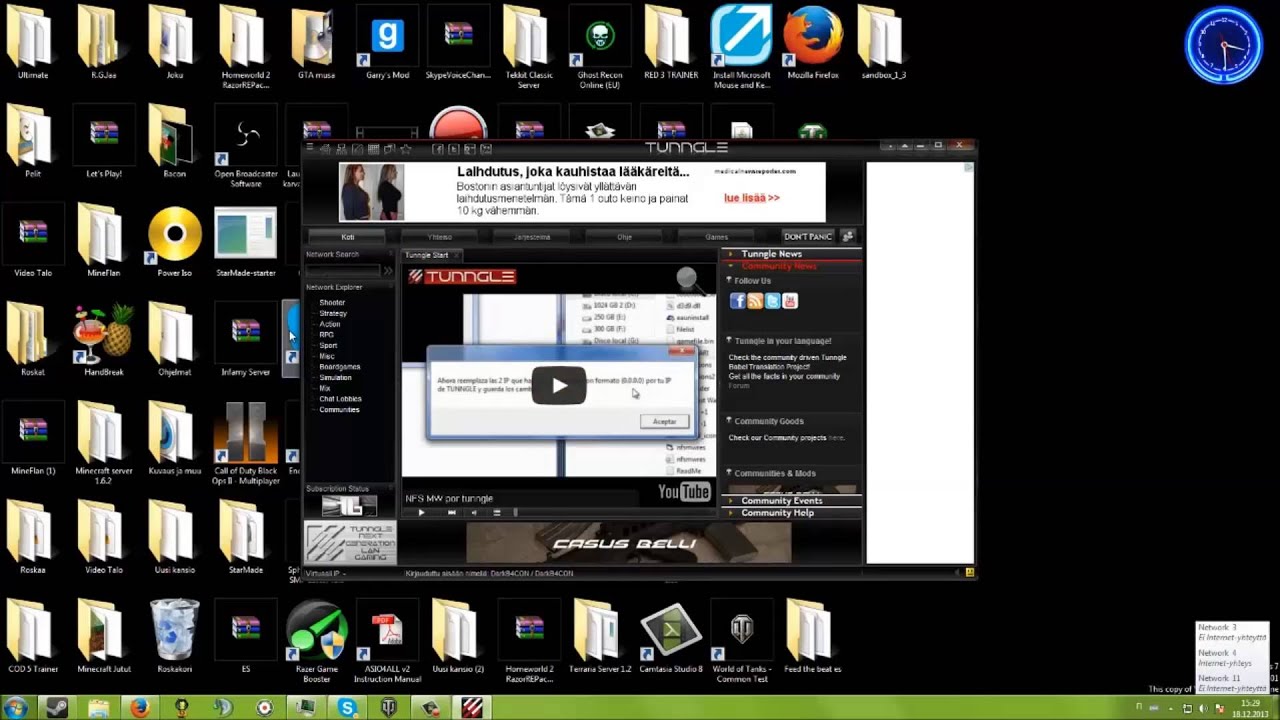Open the ASIOMALL v2 Instruction Manual PDF
Viewport: 1280px width, 720px height.
pyautogui.click(x=387, y=642)
